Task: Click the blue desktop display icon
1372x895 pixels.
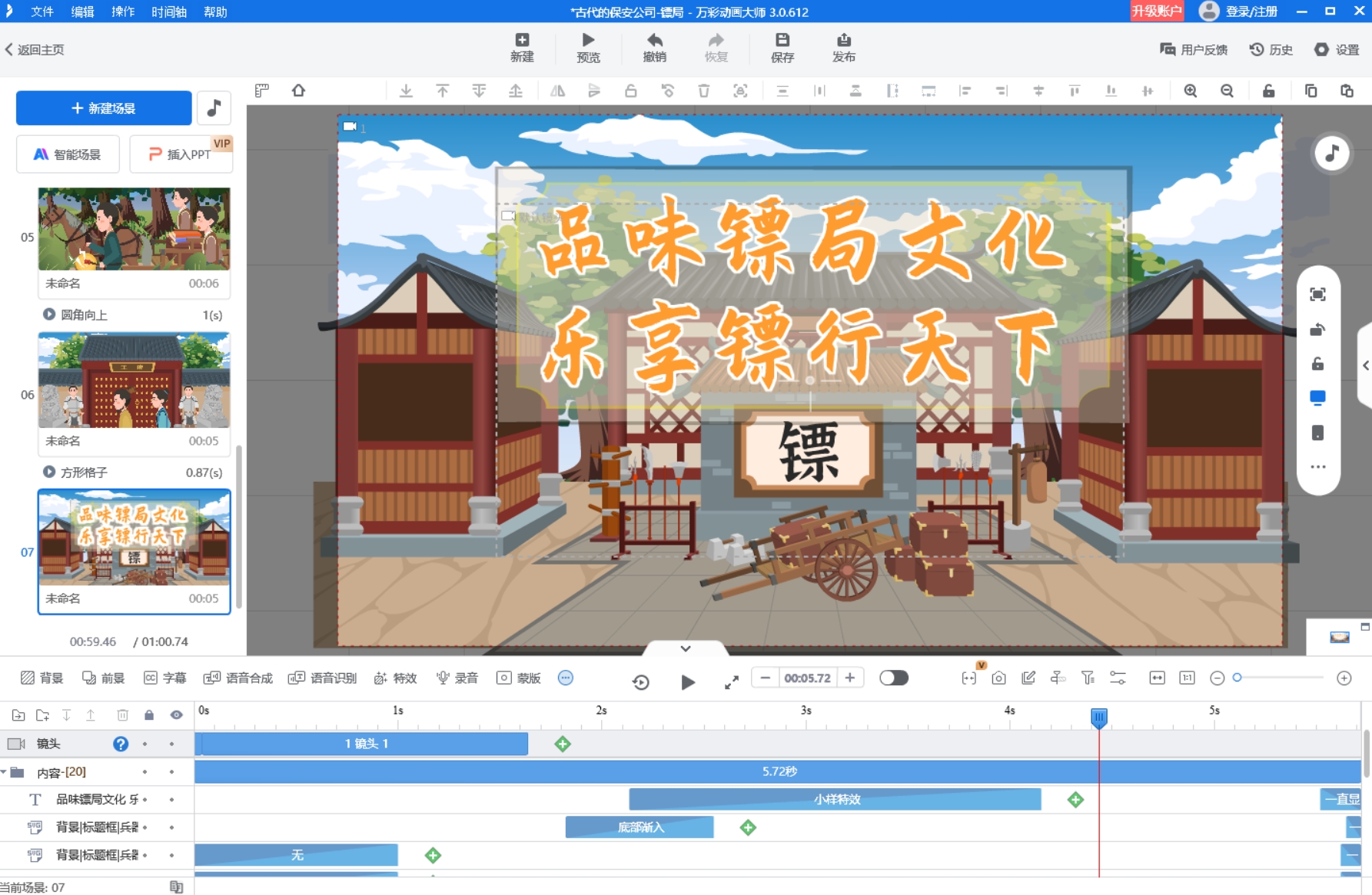Action: point(1317,398)
